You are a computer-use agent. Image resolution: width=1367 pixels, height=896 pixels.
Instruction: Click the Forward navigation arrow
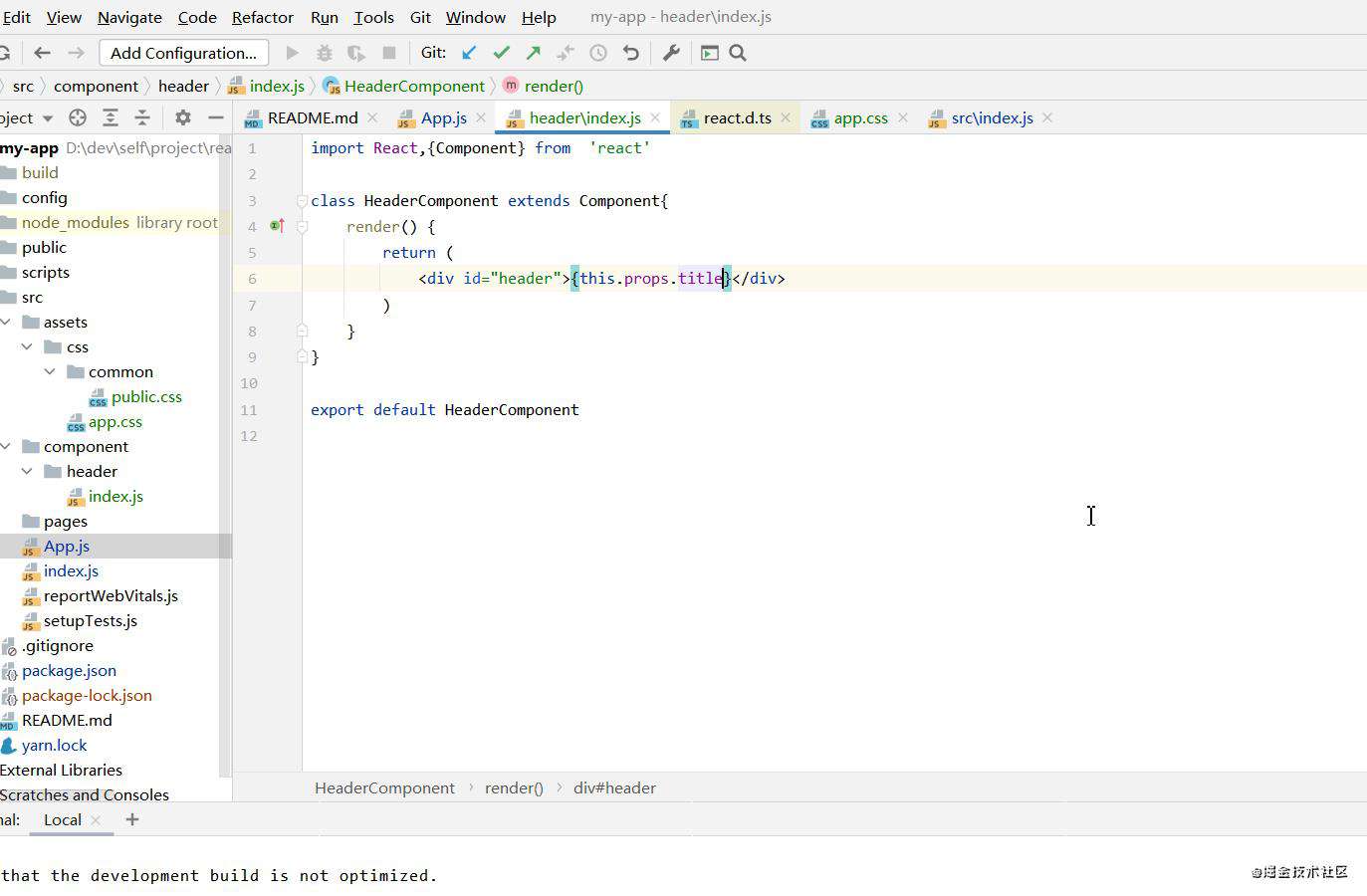tap(76, 53)
